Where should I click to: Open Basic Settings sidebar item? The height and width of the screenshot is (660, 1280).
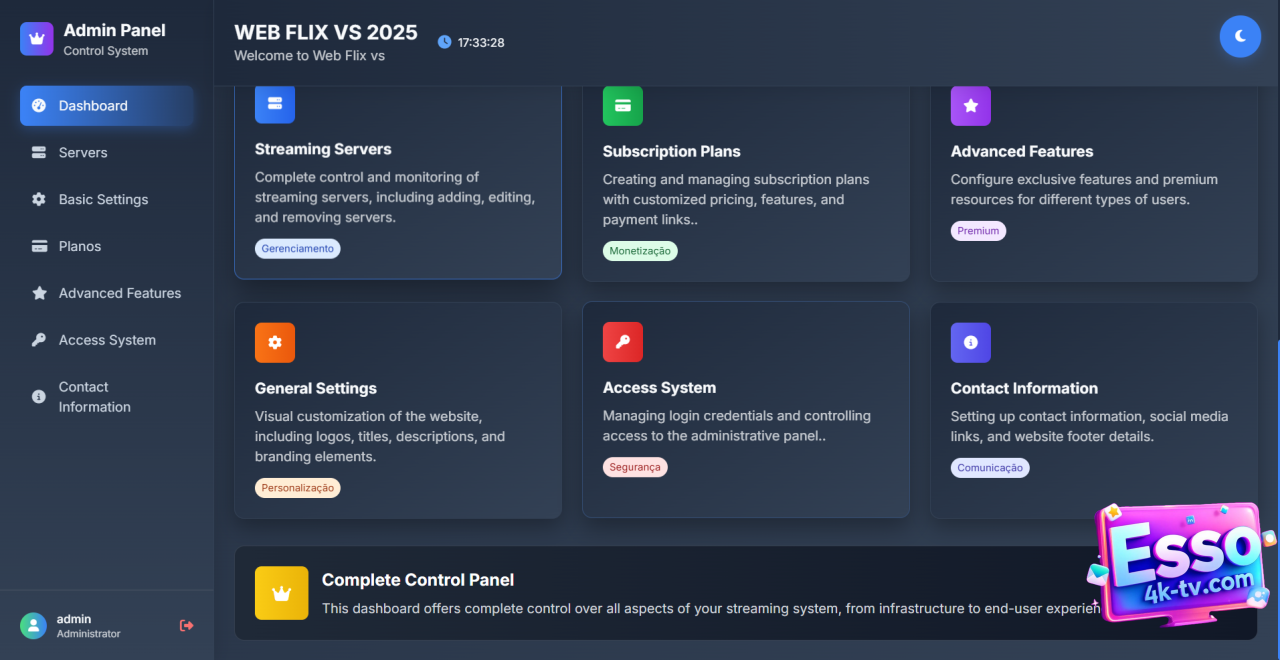(x=103, y=200)
